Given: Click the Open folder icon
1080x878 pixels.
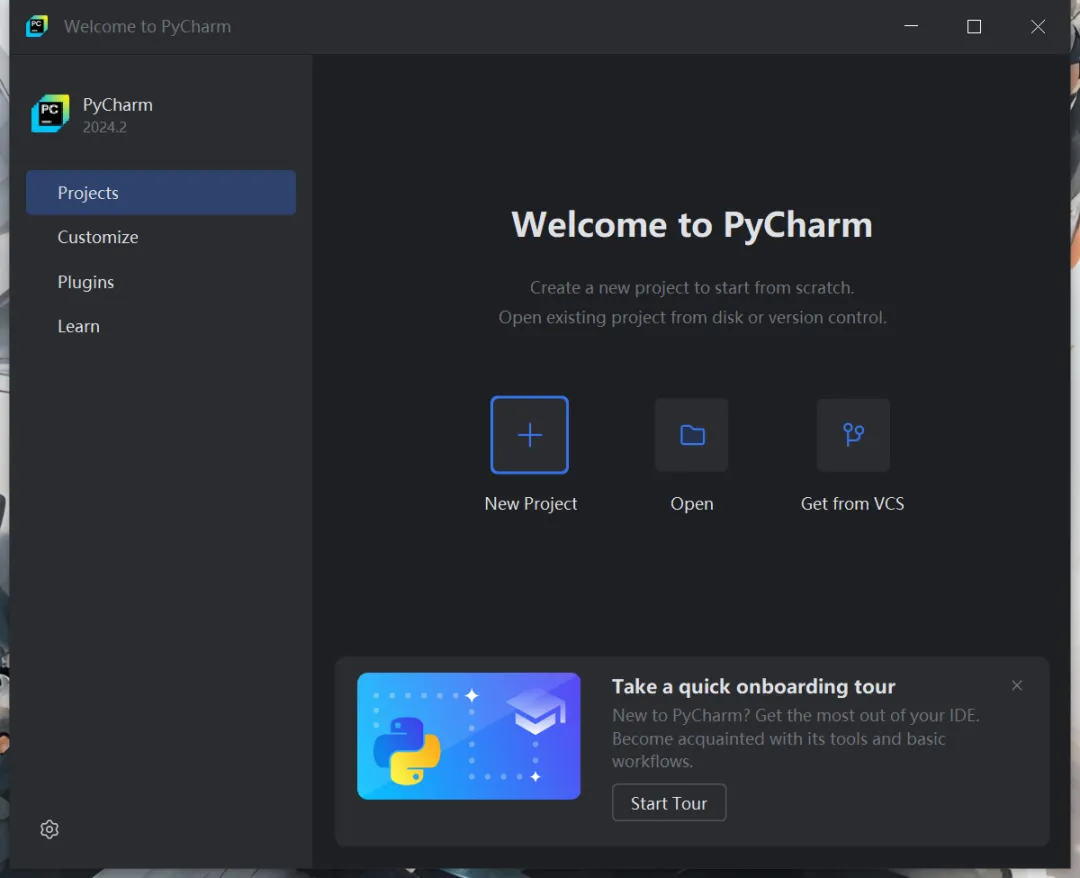Looking at the screenshot, I should pos(692,435).
